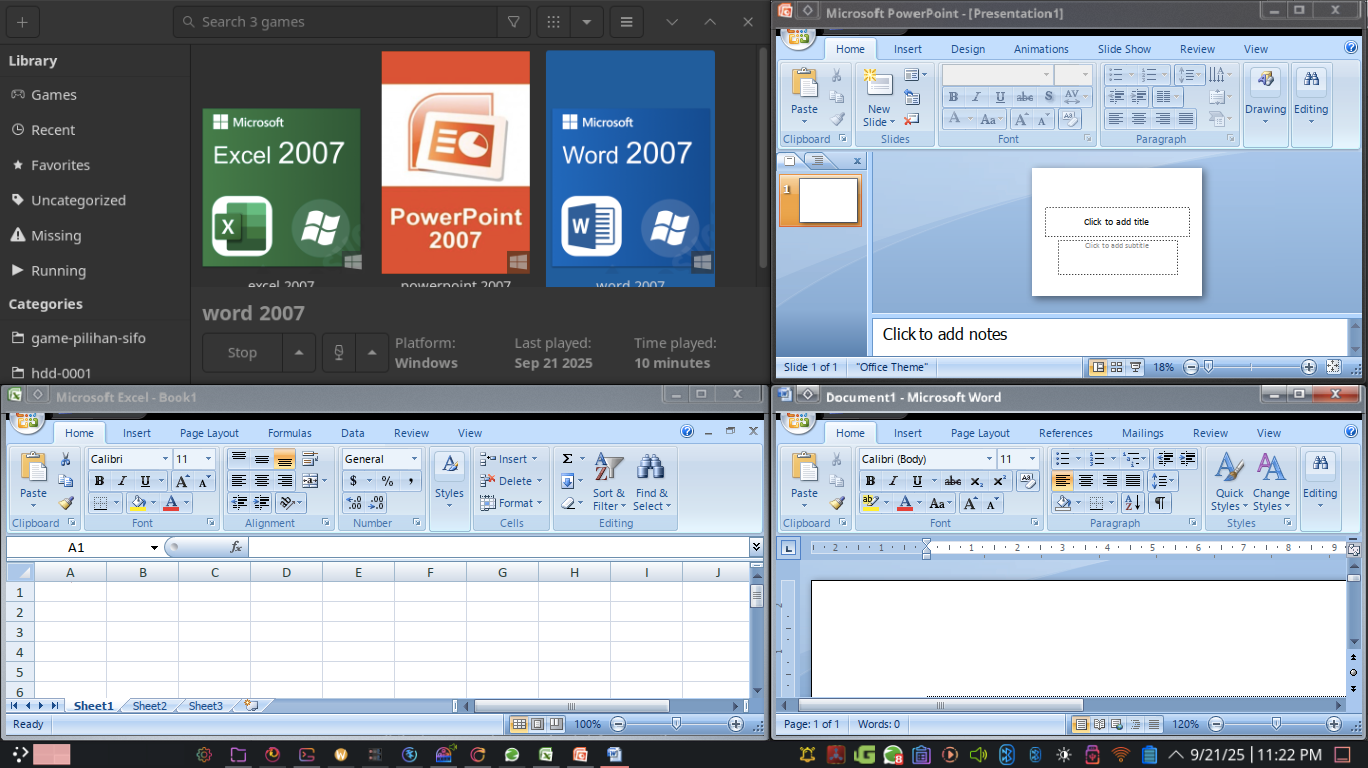The height and width of the screenshot is (768, 1368).
Task: Select Favorites in the launcher Library sidebar
Action: coord(60,165)
